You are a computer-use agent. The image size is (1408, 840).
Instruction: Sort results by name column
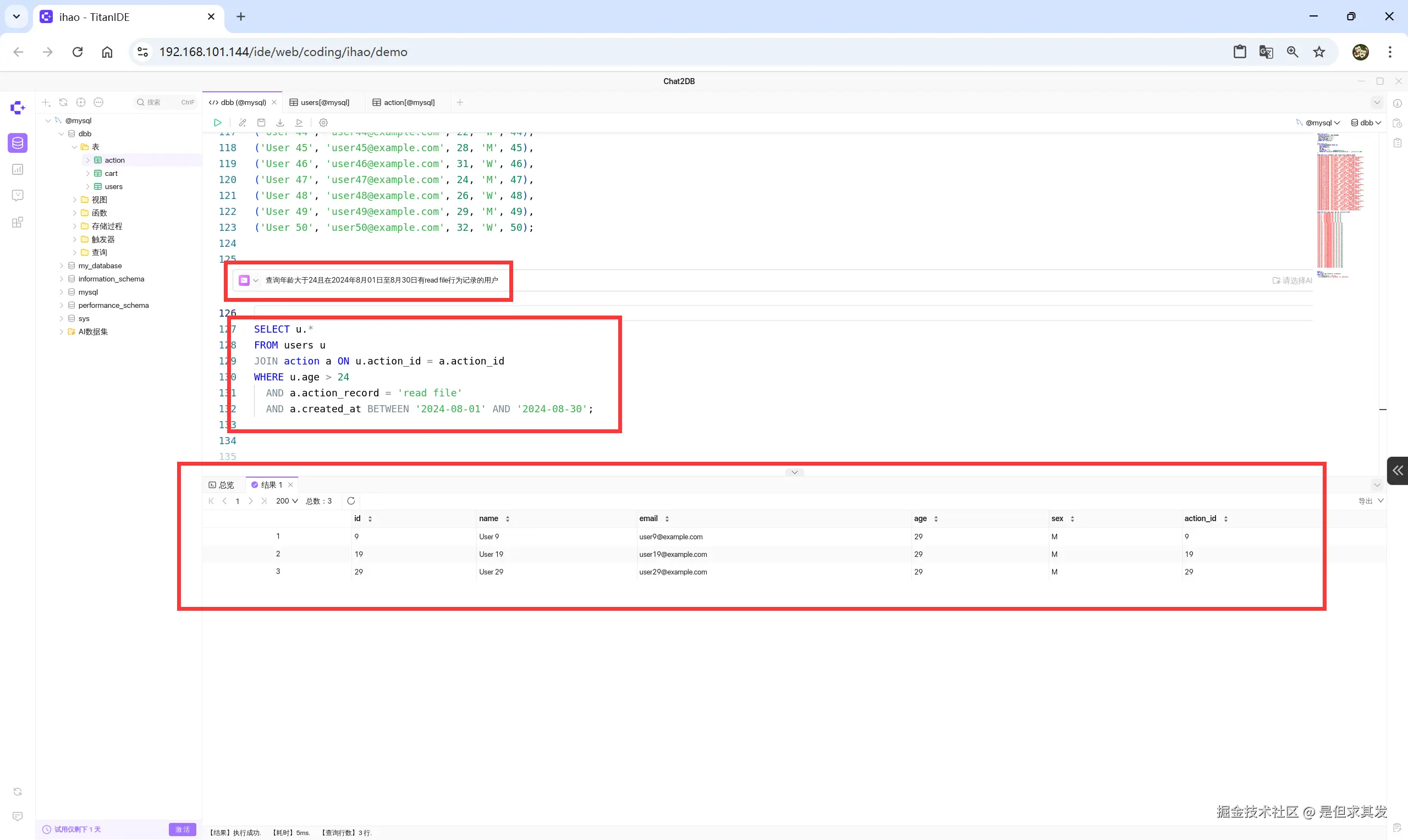[507, 519]
